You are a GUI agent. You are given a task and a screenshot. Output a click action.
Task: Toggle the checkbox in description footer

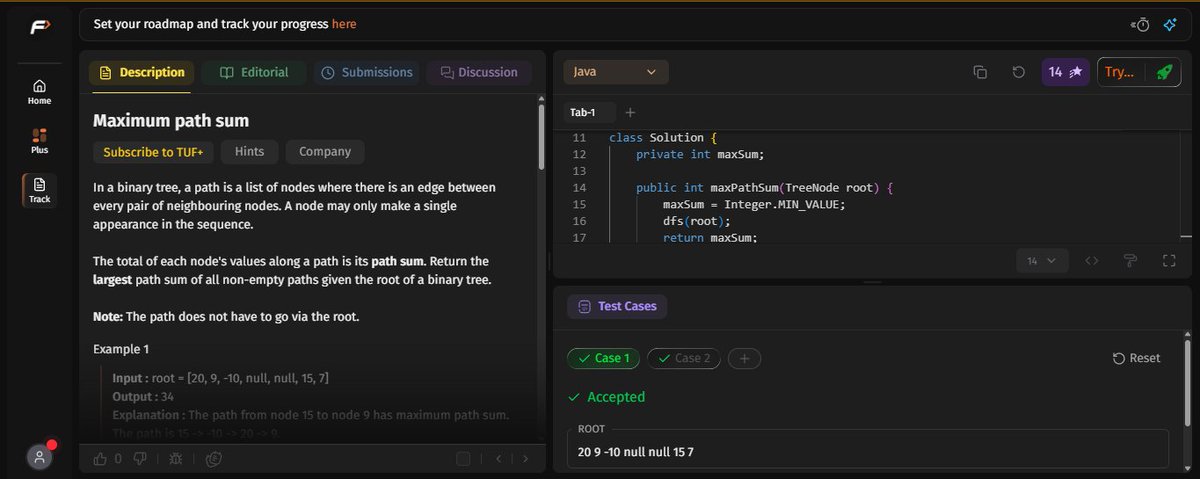(462, 459)
